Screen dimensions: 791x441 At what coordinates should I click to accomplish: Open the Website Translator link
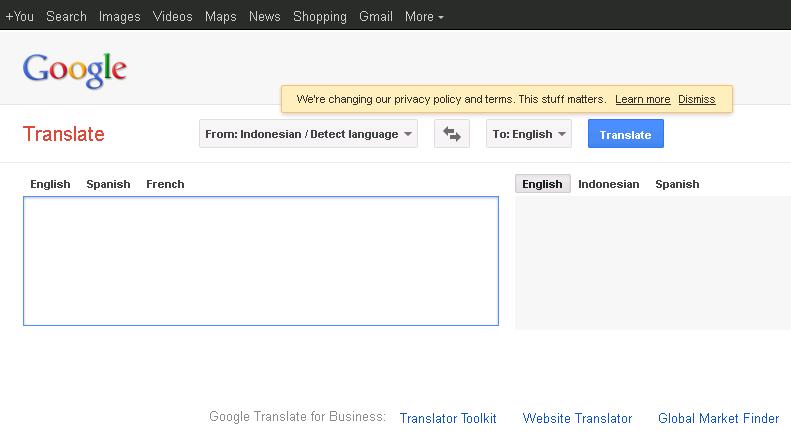click(577, 418)
